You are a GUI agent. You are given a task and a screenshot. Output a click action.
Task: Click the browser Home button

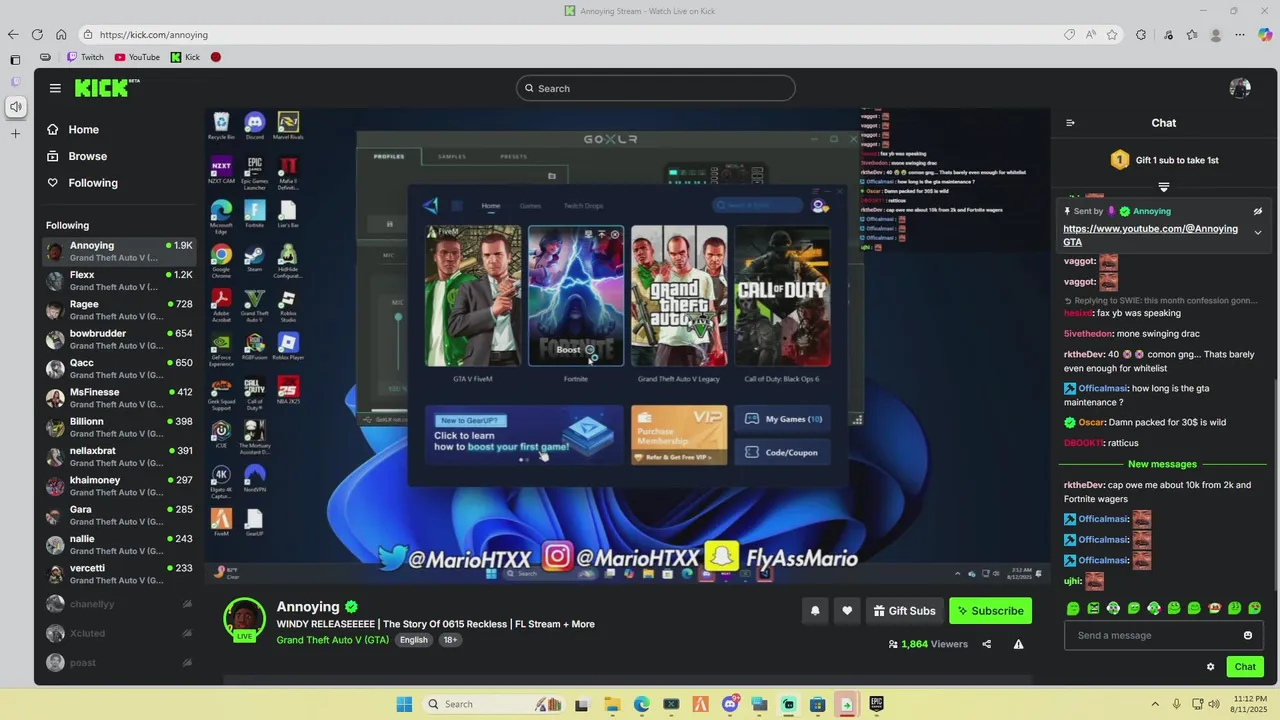pos(61,34)
